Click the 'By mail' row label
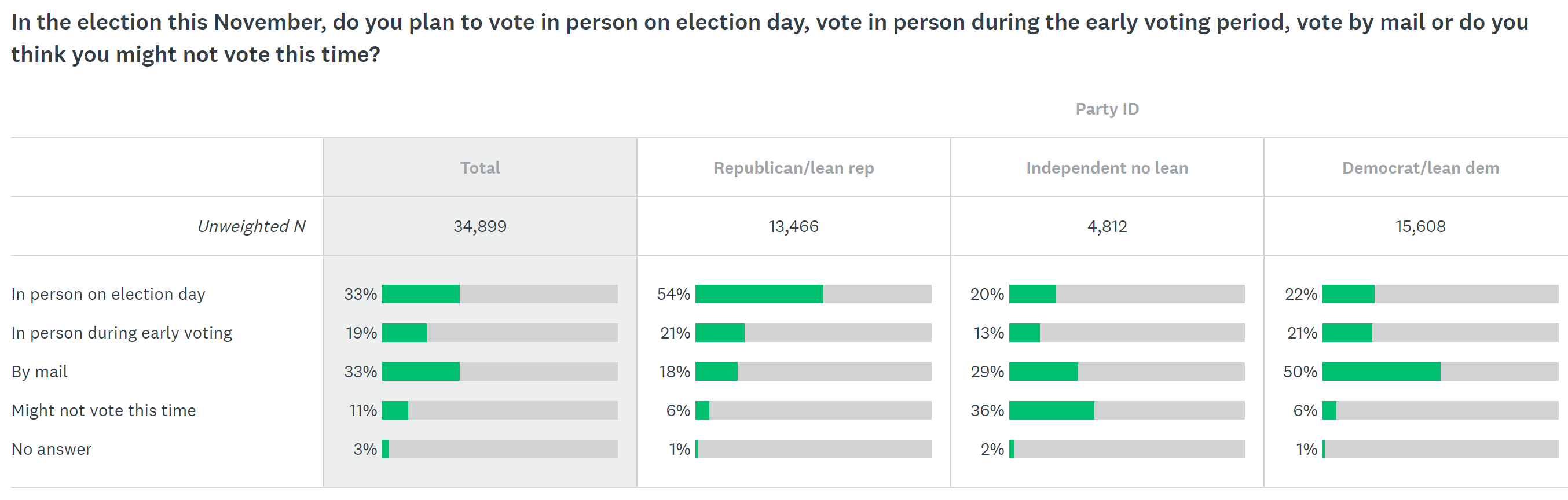 click(39, 372)
